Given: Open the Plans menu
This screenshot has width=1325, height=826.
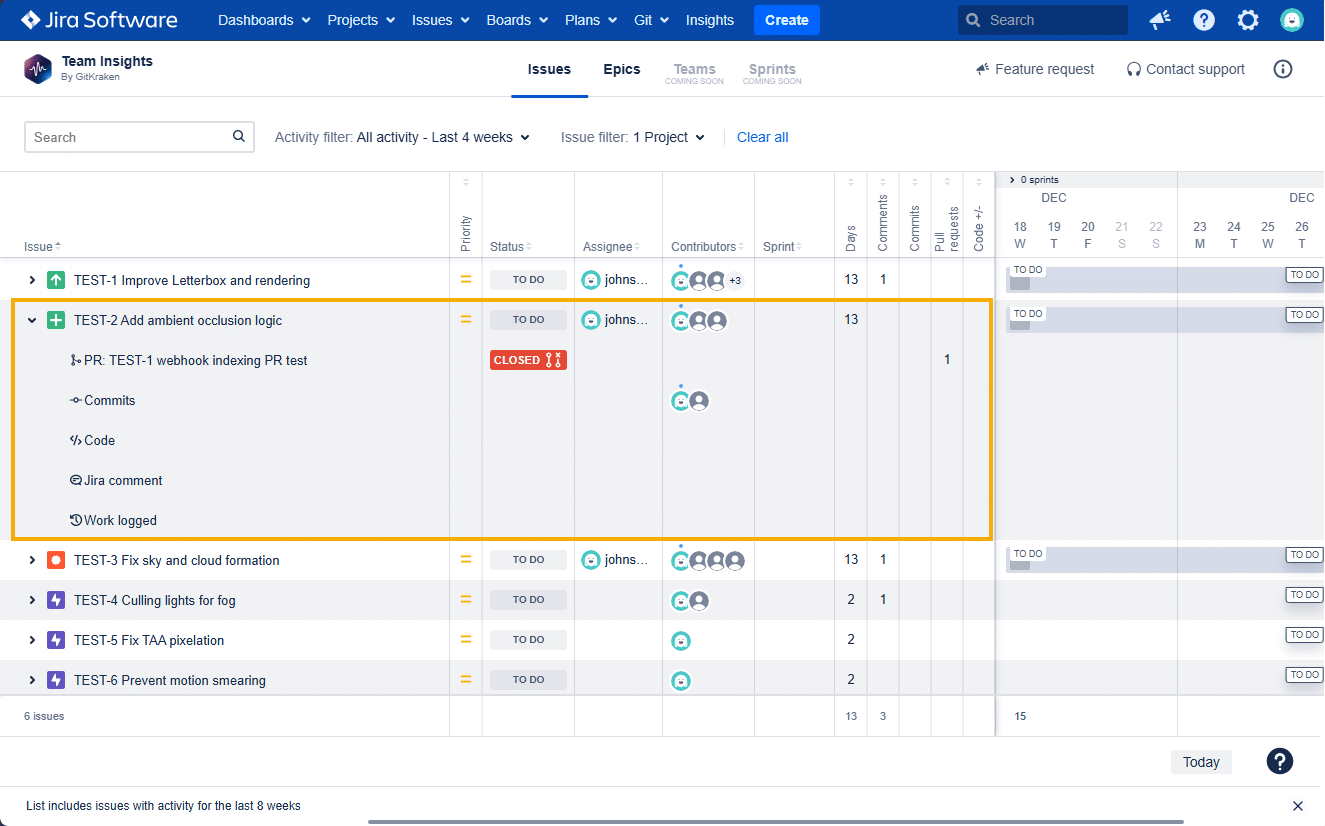Looking at the screenshot, I should click(591, 20).
